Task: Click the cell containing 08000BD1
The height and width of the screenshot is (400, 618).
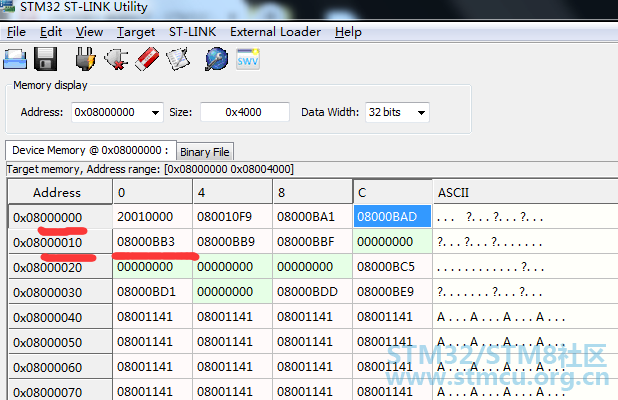Action: [x=153, y=292]
